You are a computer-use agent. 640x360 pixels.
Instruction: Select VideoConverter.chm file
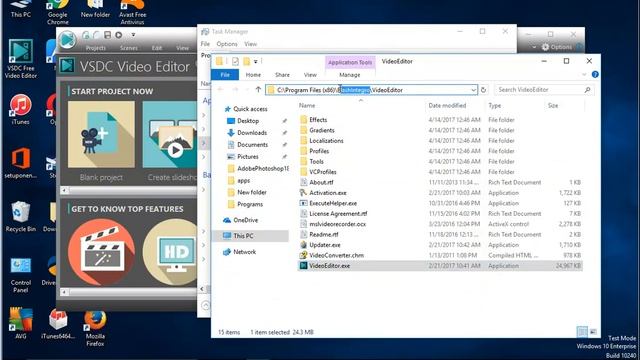[x=336, y=255]
